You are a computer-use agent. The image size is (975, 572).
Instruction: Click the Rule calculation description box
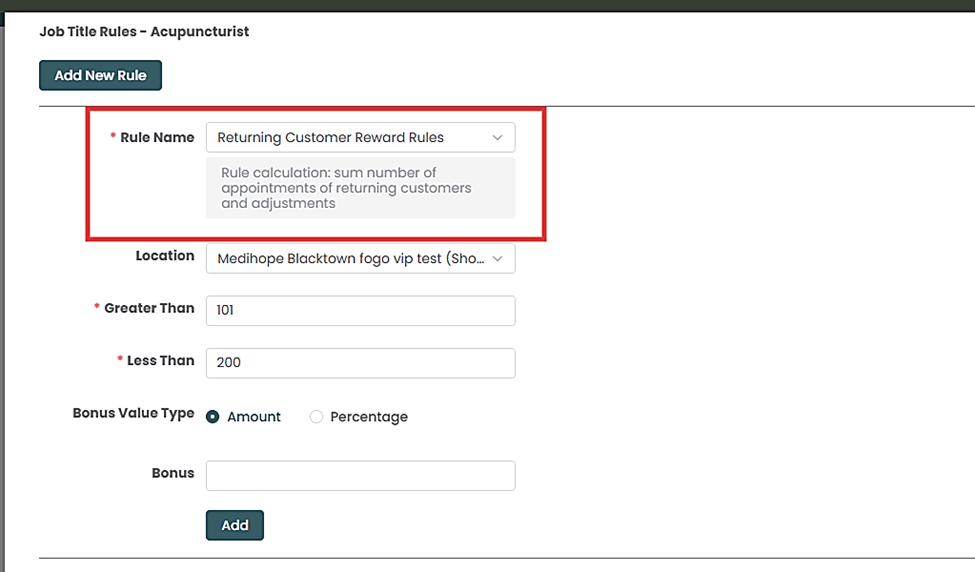pos(360,188)
